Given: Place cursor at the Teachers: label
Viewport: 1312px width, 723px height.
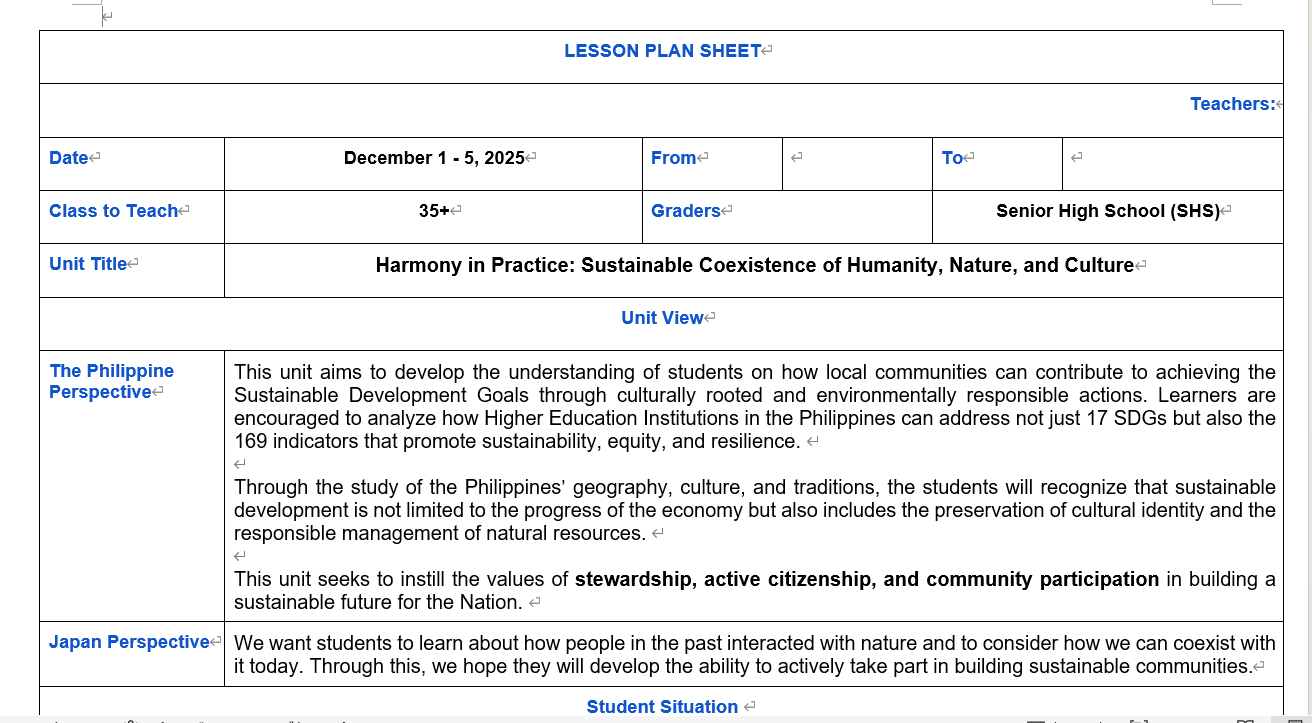Looking at the screenshot, I should click(1232, 104).
